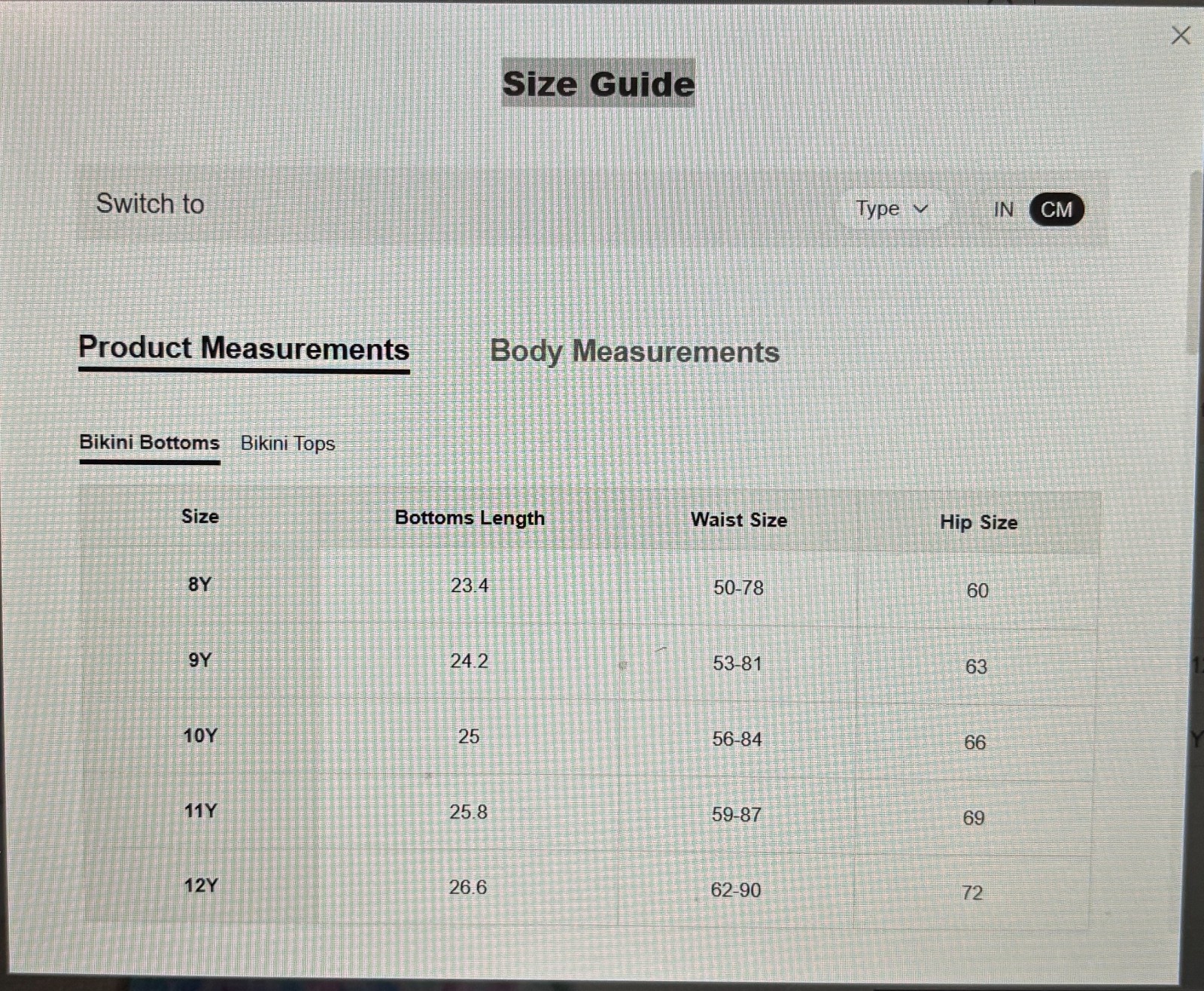Click the Bottoms Length column header
The image size is (1204, 991).
470,518
